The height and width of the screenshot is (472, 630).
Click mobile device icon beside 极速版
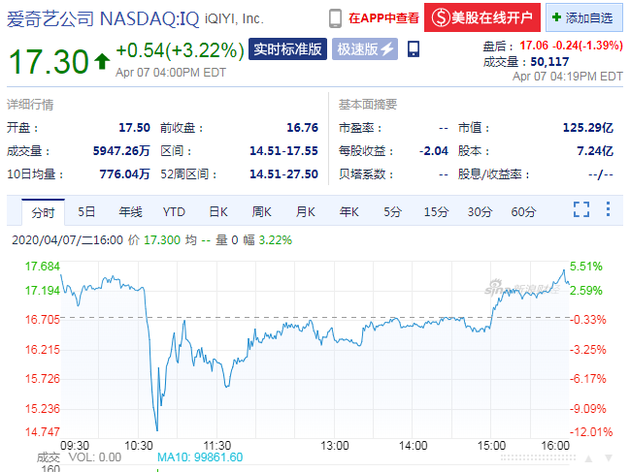(x=413, y=49)
